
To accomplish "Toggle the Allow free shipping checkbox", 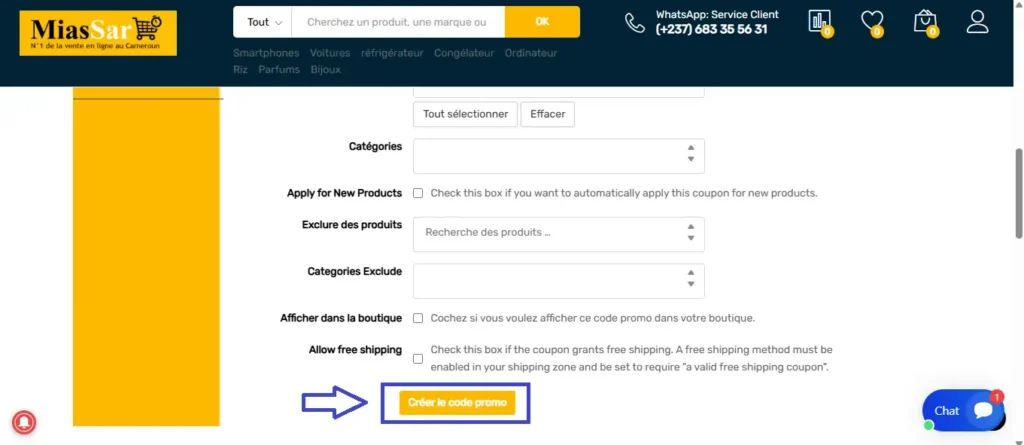I will pyautogui.click(x=418, y=359).
